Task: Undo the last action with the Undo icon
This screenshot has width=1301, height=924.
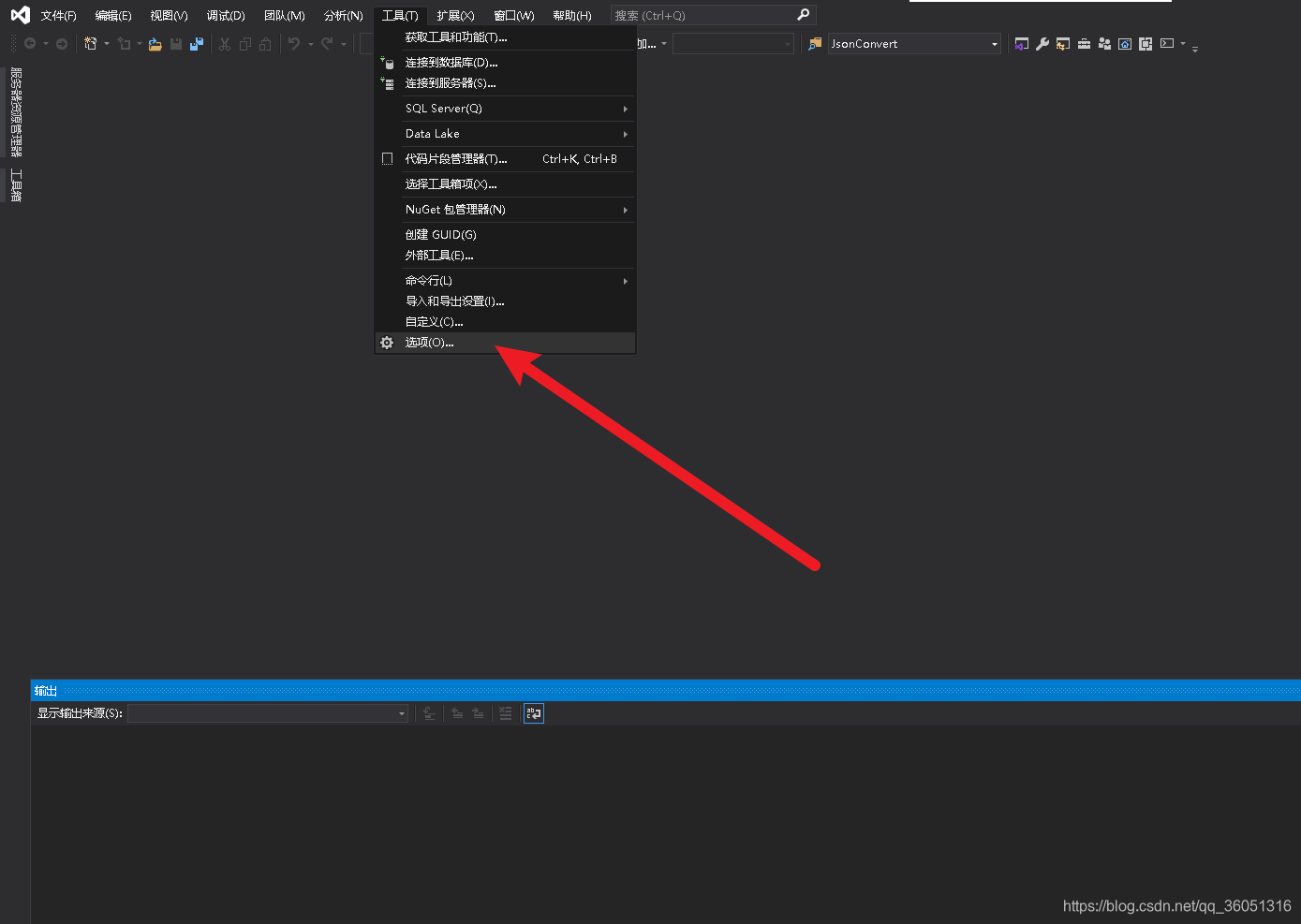Action: point(293,43)
